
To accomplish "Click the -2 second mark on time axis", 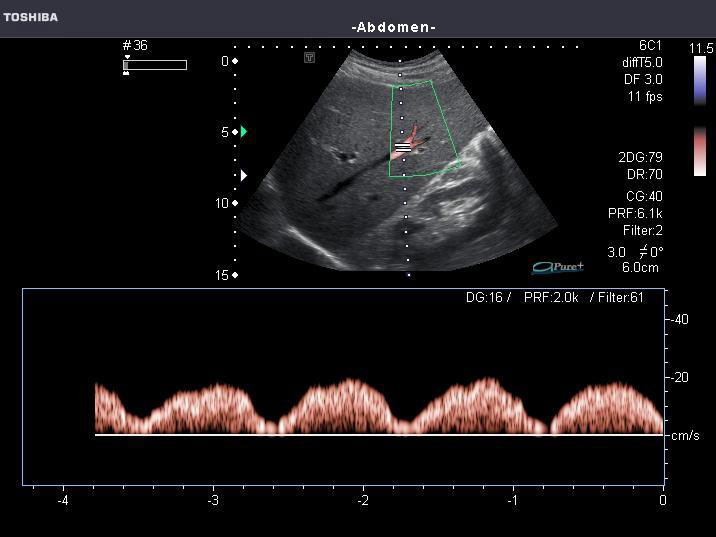I will [363, 499].
